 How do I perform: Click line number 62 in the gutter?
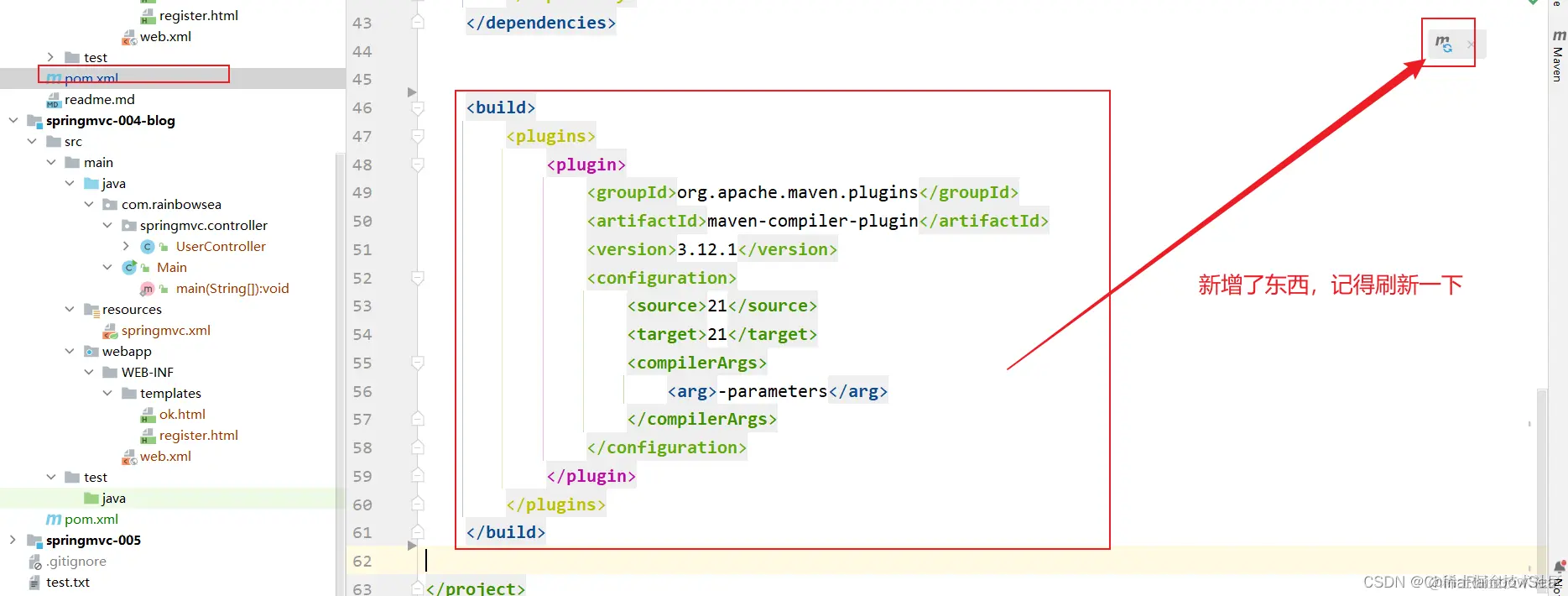tap(362, 561)
